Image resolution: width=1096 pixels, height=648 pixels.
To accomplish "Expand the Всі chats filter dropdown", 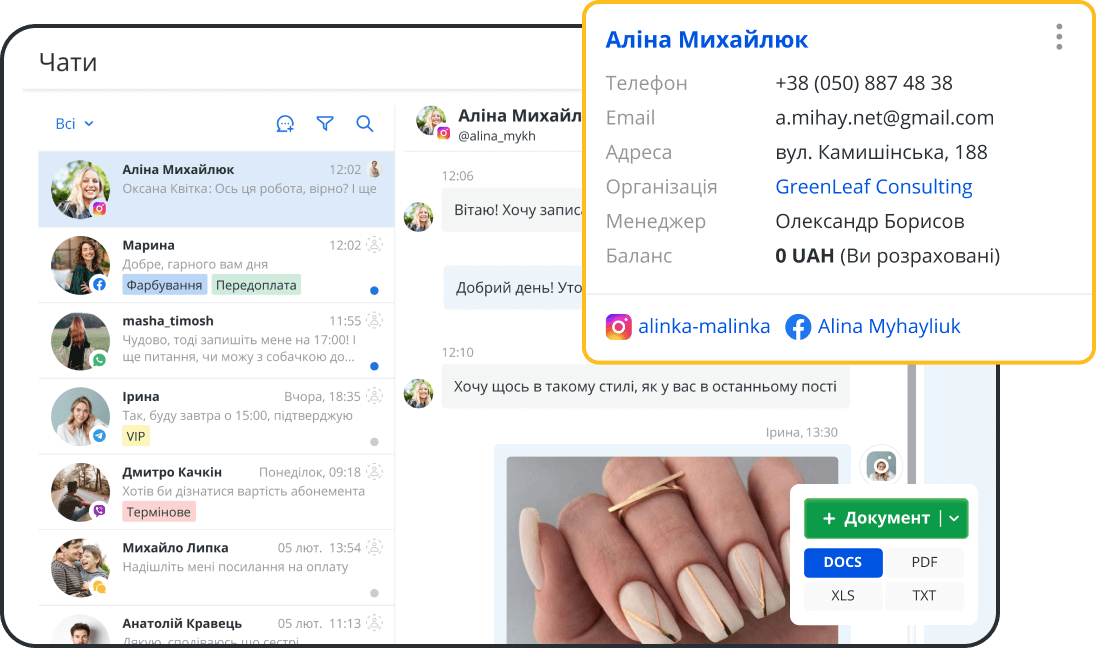I will [x=74, y=124].
